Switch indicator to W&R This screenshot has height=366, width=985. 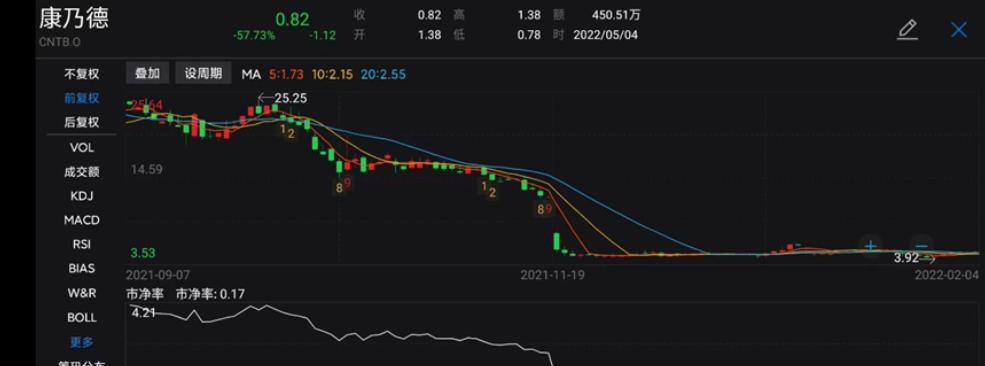click(x=82, y=293)
